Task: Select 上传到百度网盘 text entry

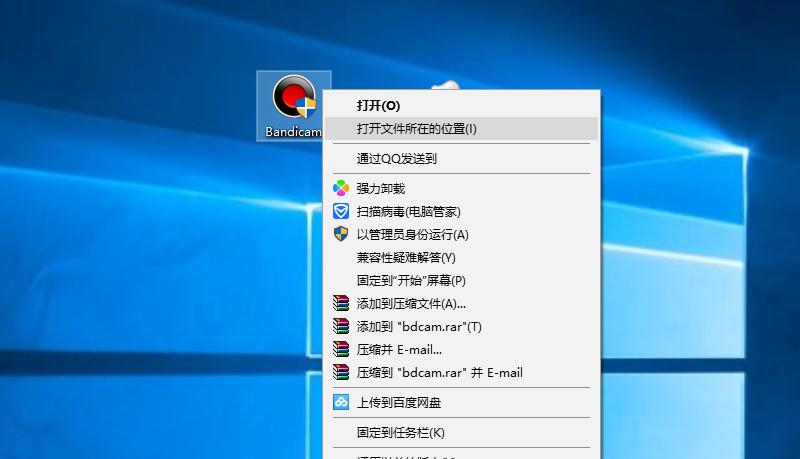Action: coord(398,403)
